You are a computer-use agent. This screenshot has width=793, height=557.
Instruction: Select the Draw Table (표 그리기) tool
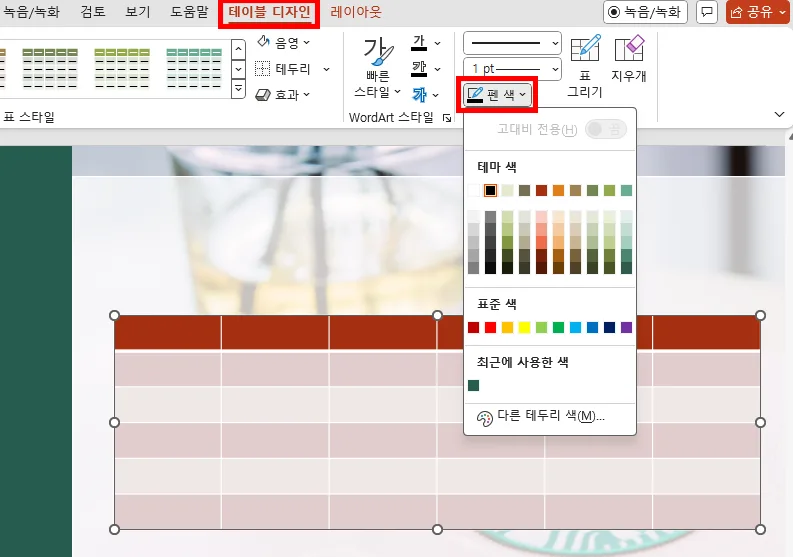click(585, 66)
